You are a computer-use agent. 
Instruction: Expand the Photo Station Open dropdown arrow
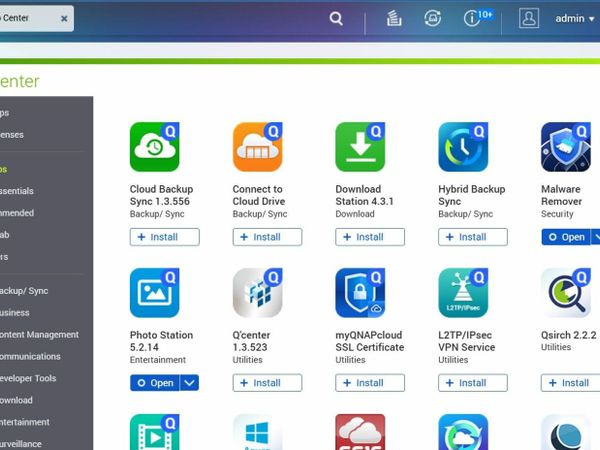(x=189, y=383)
